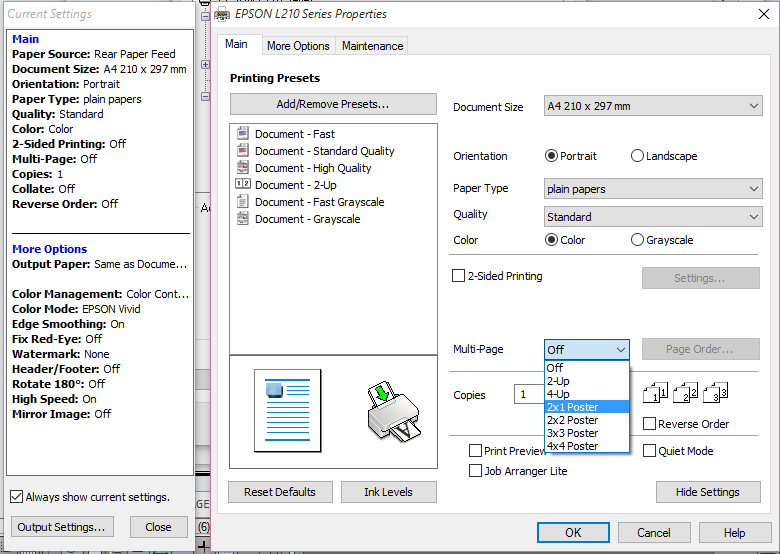Open Ink Levels
The width and height of the screenshot is (780, 554).
pos(389,492)
